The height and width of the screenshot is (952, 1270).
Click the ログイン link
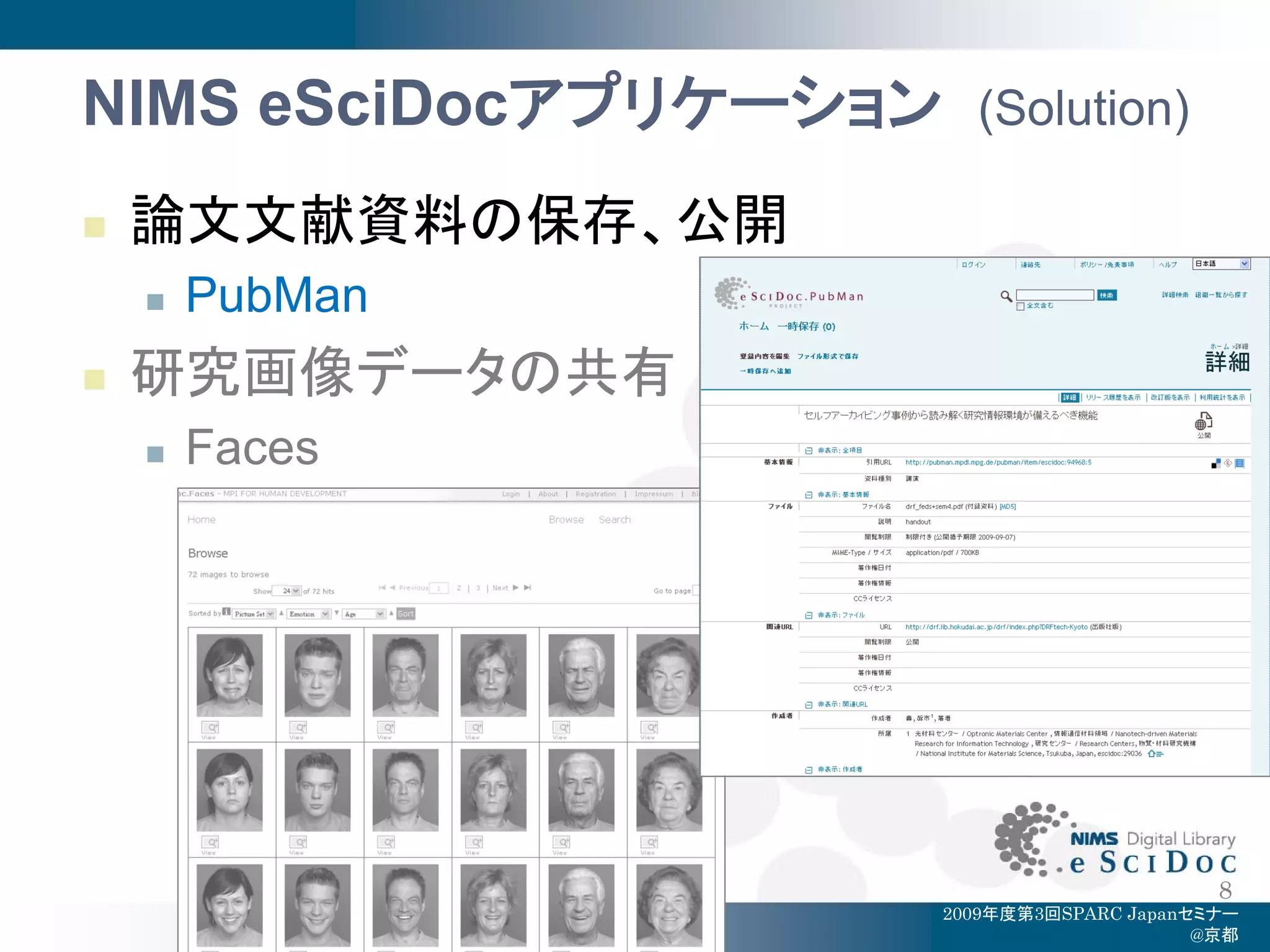[x=973, y=265]
